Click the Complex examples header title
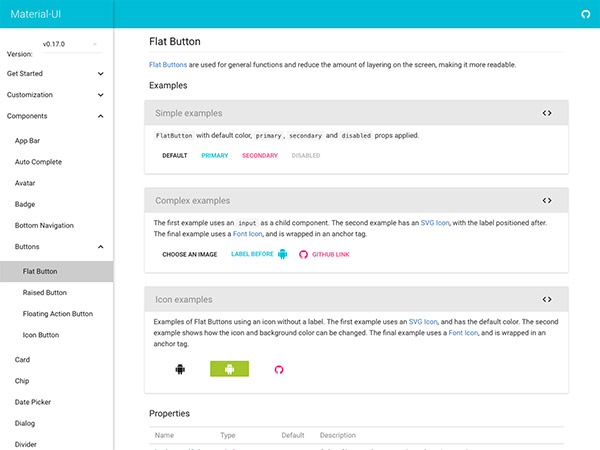Screen dimensions: 600x450 click(192, 201)
